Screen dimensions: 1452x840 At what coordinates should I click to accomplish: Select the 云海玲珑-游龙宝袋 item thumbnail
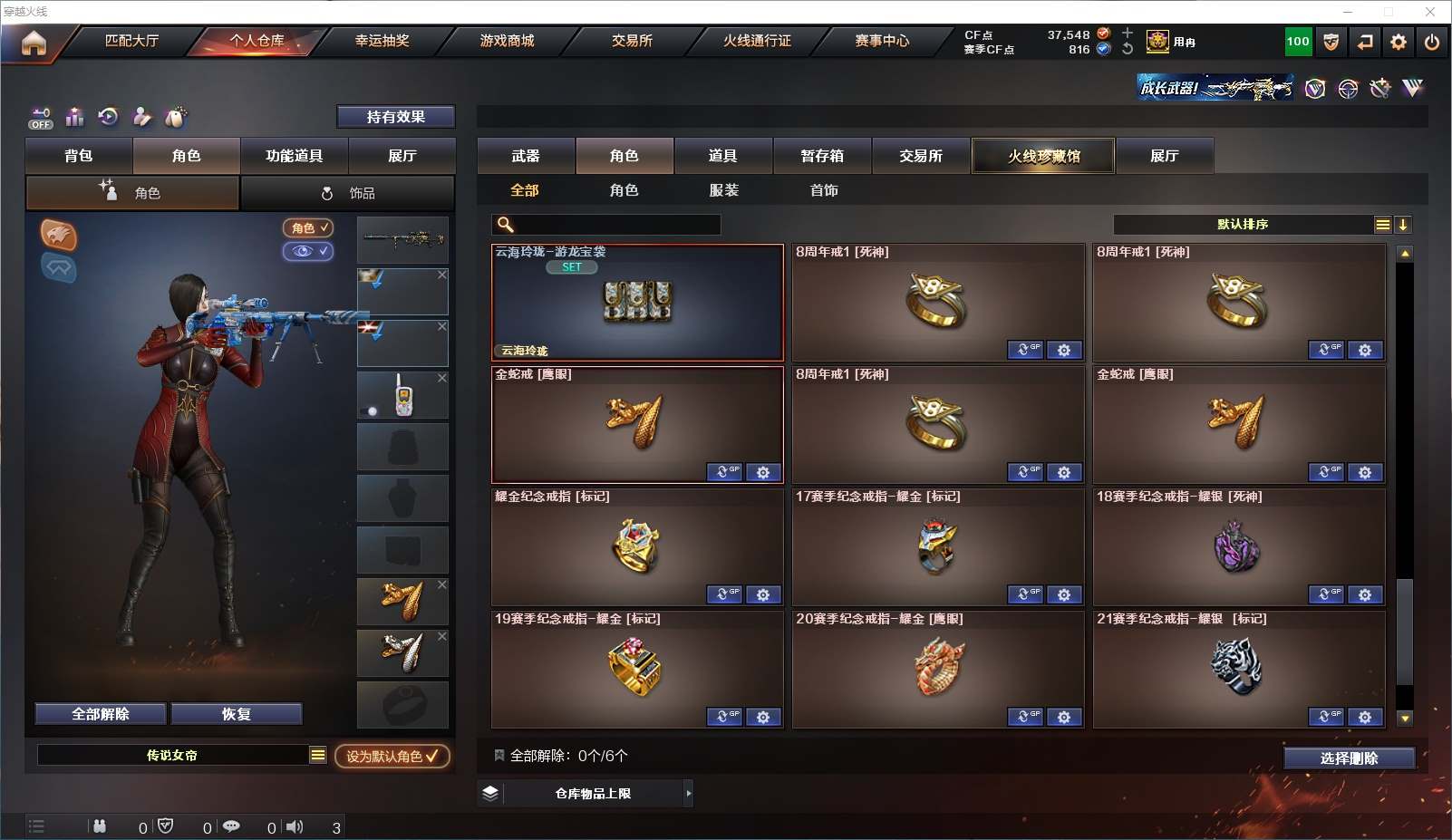pyautogui.click(x=637, y=303)
